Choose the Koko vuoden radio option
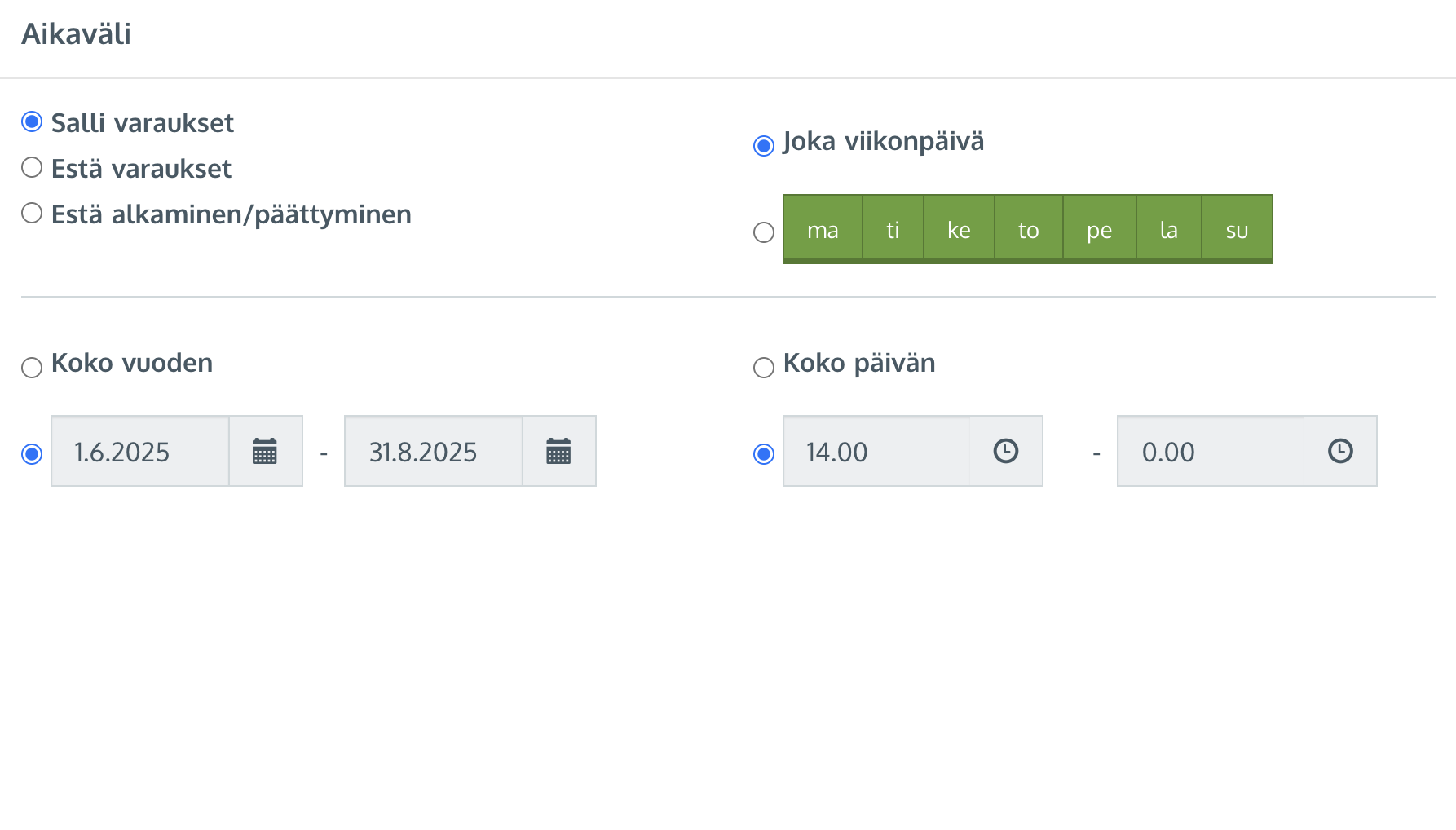1456x830 pixels. point(32,368)
